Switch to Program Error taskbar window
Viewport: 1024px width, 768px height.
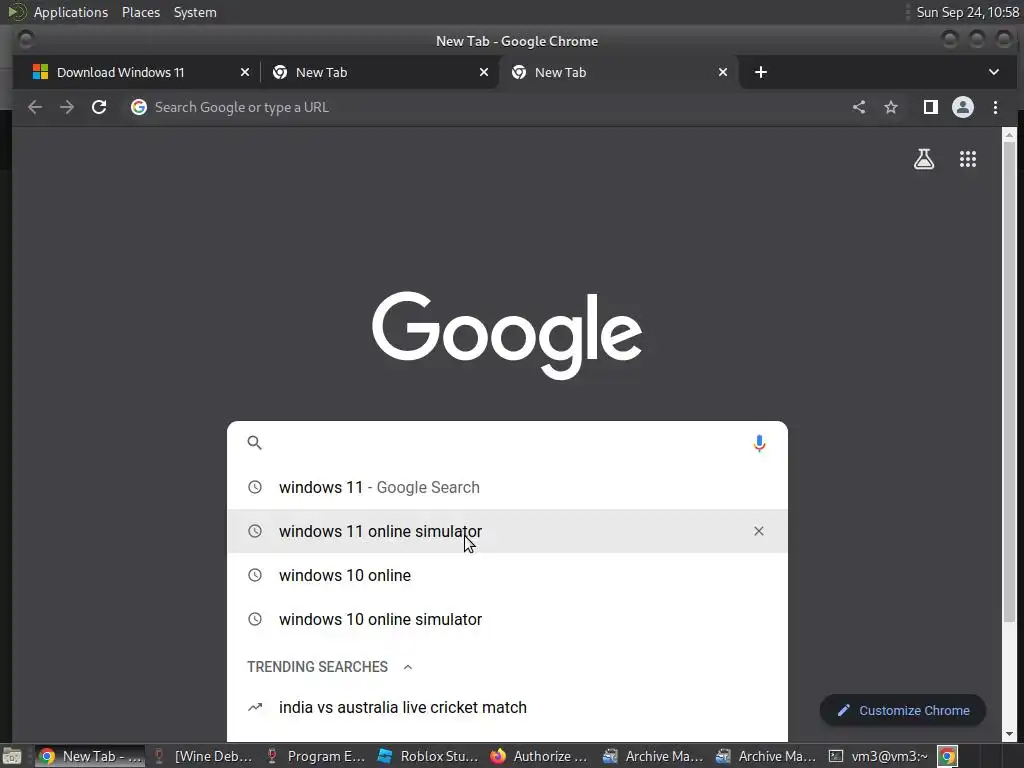click(316, 756)
